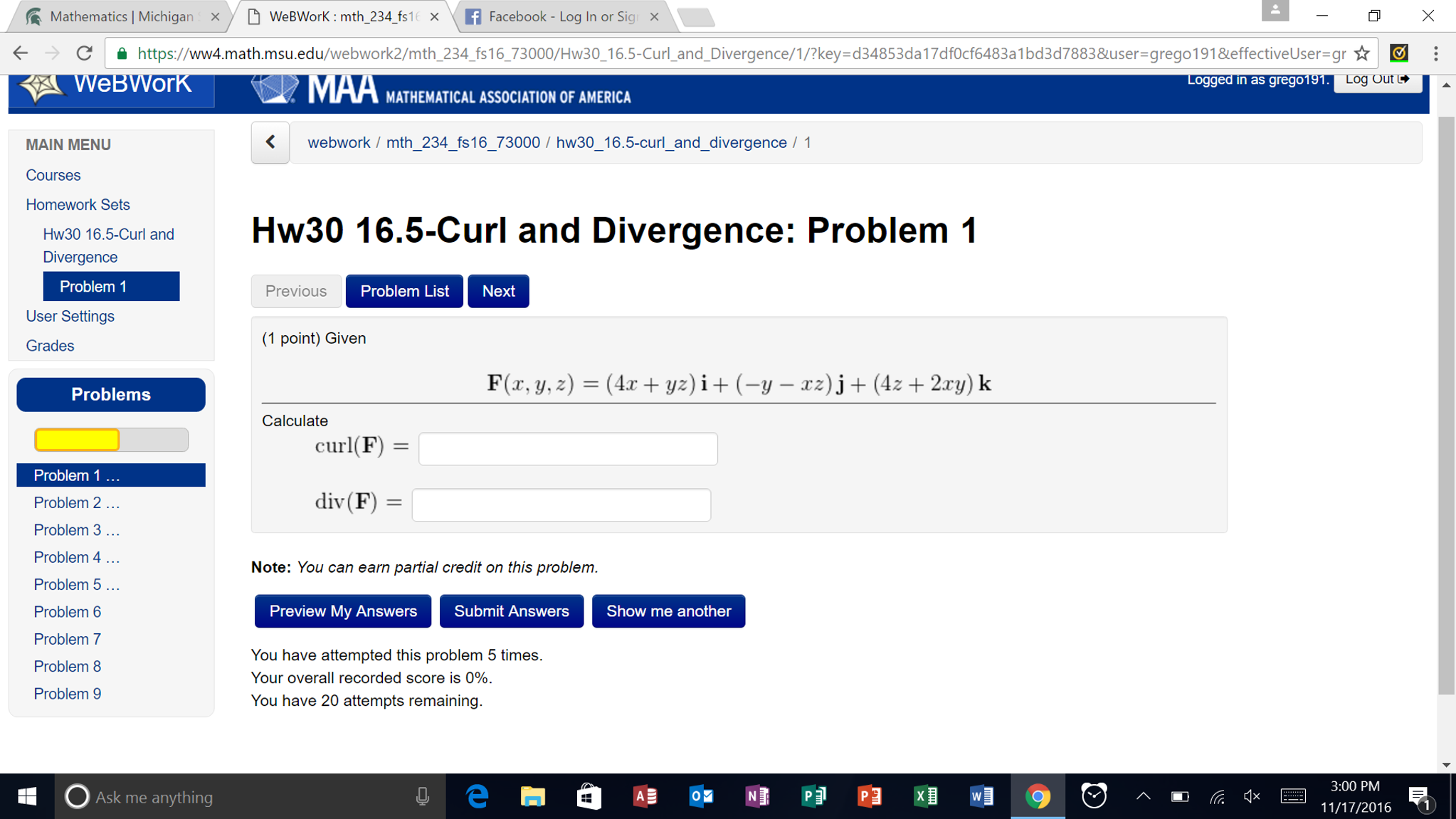
Task: Click the Chrome icon in the taskbar
Action: [1038, 796]
